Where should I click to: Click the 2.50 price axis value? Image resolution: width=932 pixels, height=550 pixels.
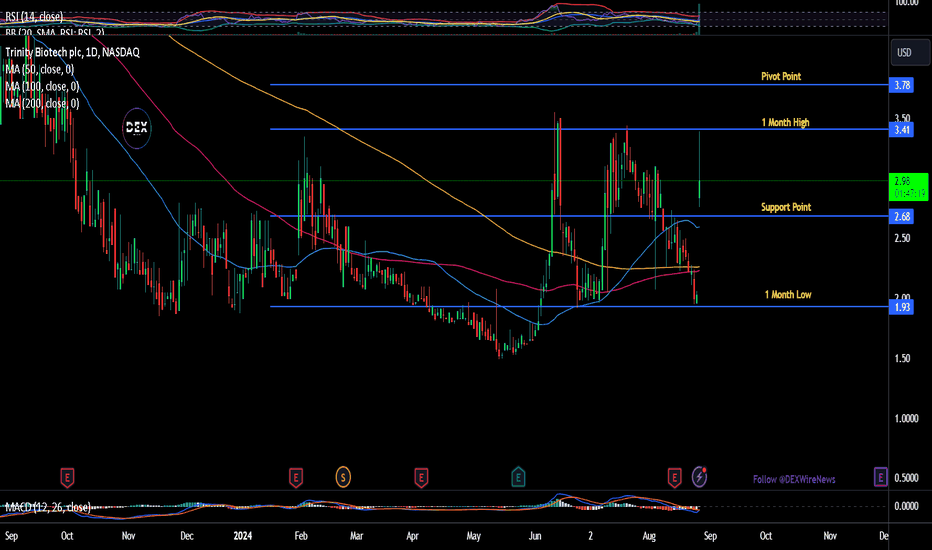pyautogui.click(x=902, y=238)
